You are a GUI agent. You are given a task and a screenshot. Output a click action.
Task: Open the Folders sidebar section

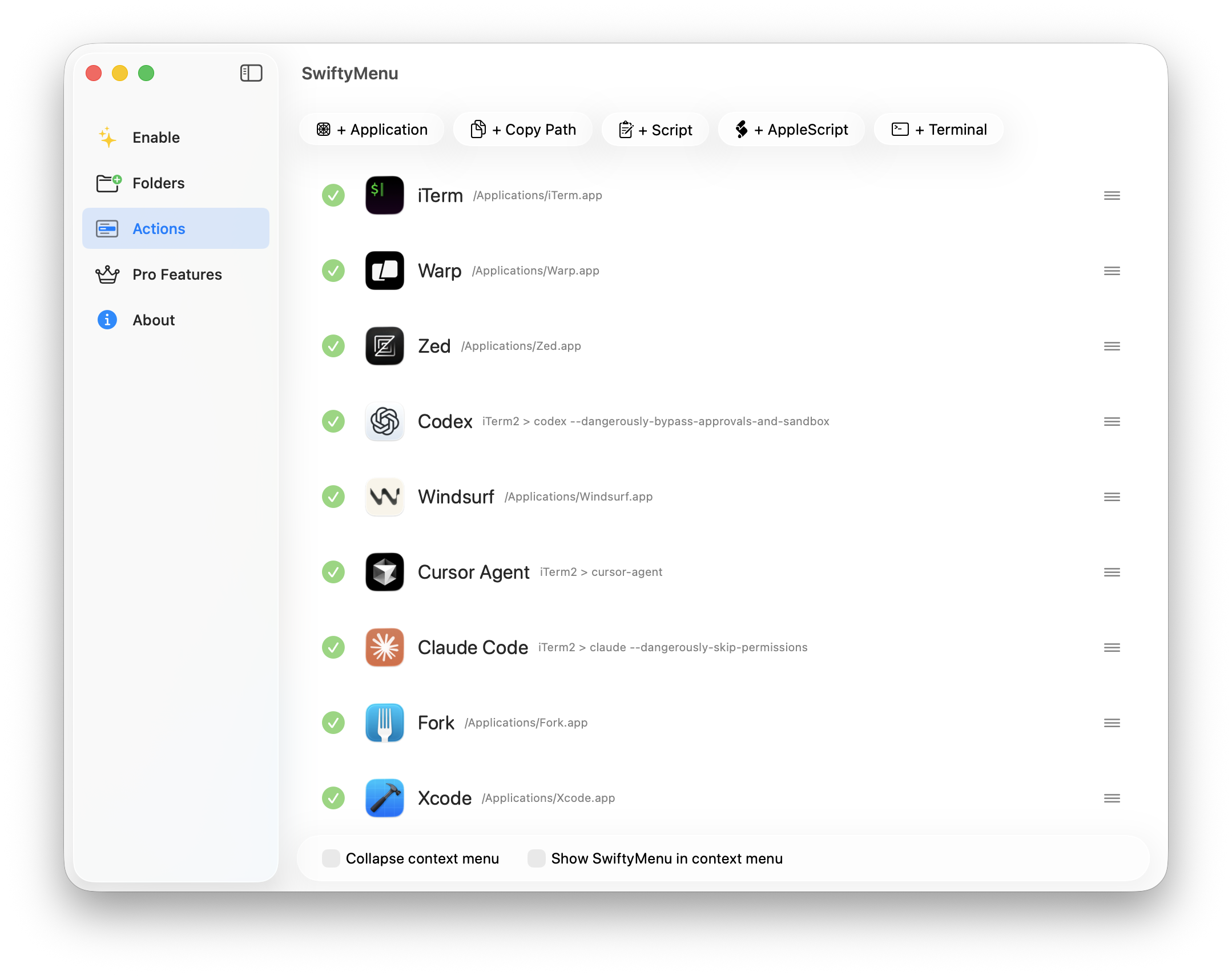(x=158, y=183)
